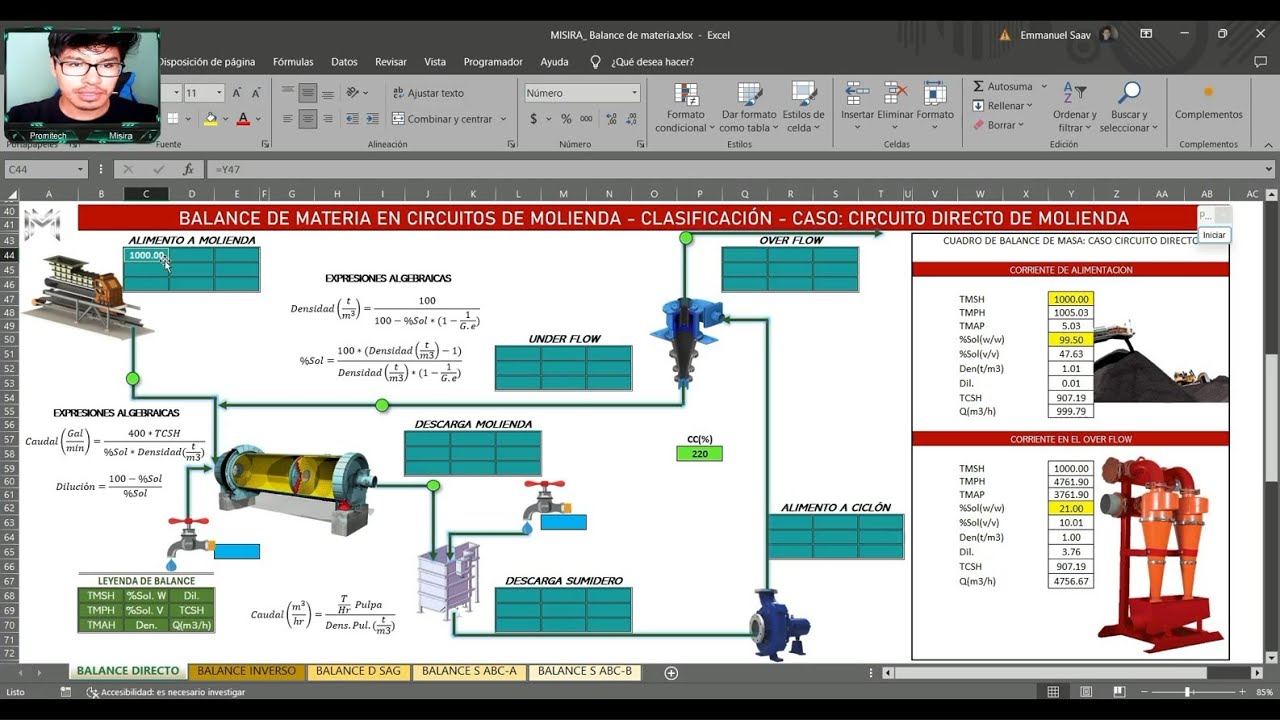Select the CC(%) green cell 220

pos(699,454)
